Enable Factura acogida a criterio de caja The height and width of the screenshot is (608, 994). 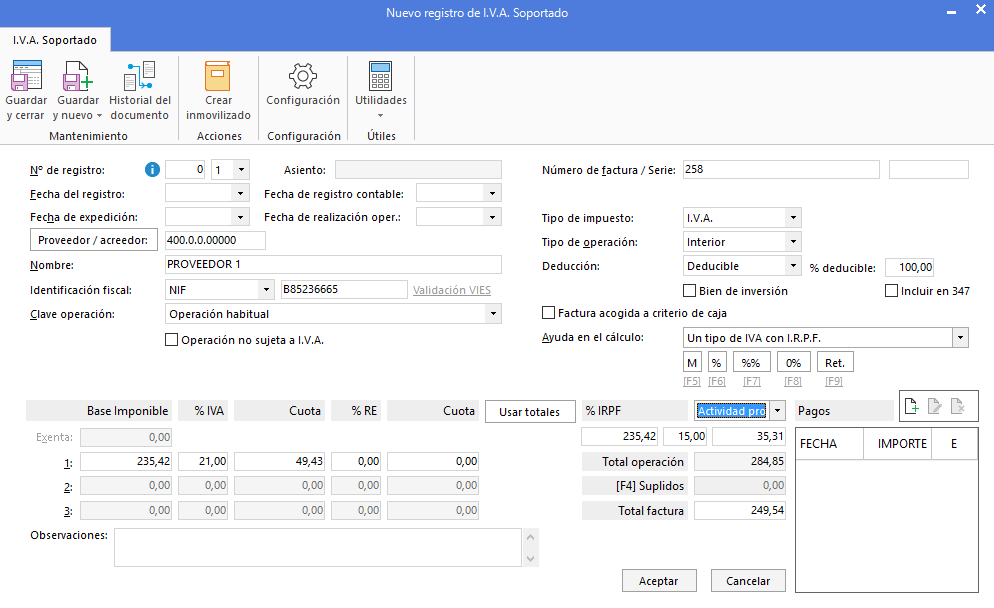pos(548,313)
